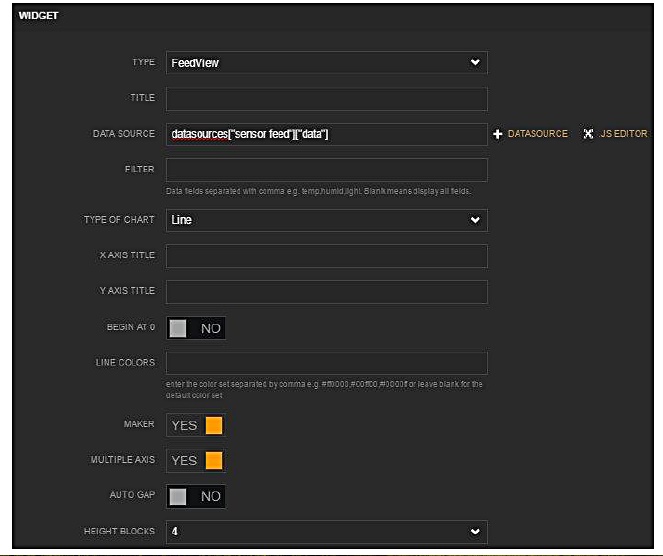The height and width of the screenshot is (556, 663).
Task: Click the LINE COLORS input box
Action: [326, 363]
